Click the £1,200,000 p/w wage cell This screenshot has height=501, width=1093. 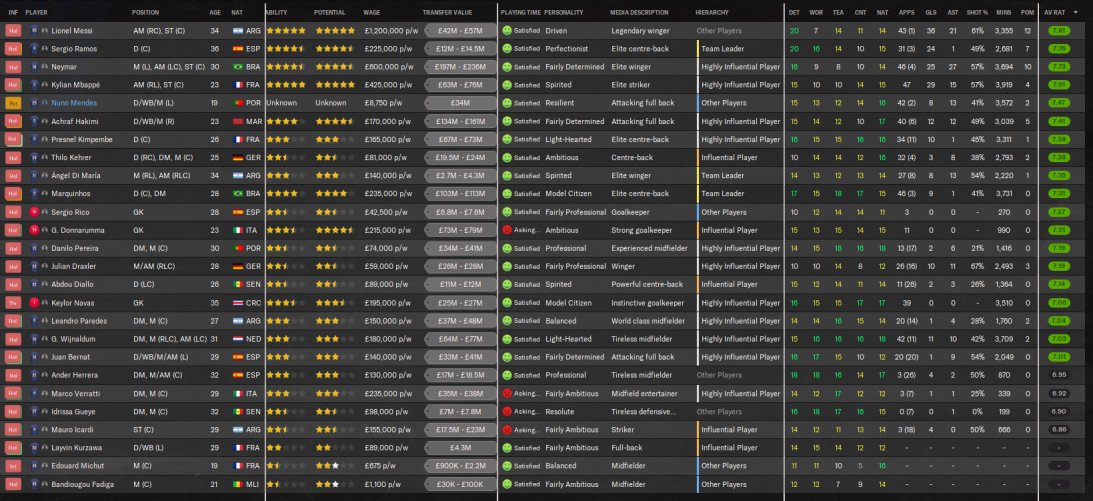[391, 31]
